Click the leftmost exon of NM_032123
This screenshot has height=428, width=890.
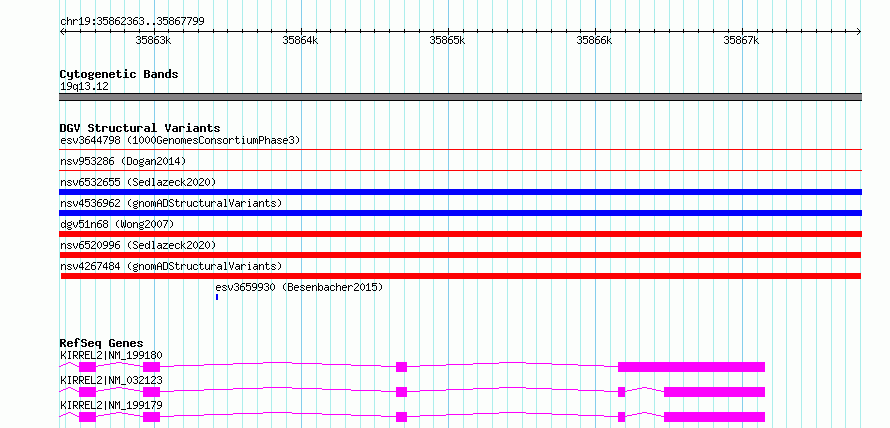coord(87,392)
